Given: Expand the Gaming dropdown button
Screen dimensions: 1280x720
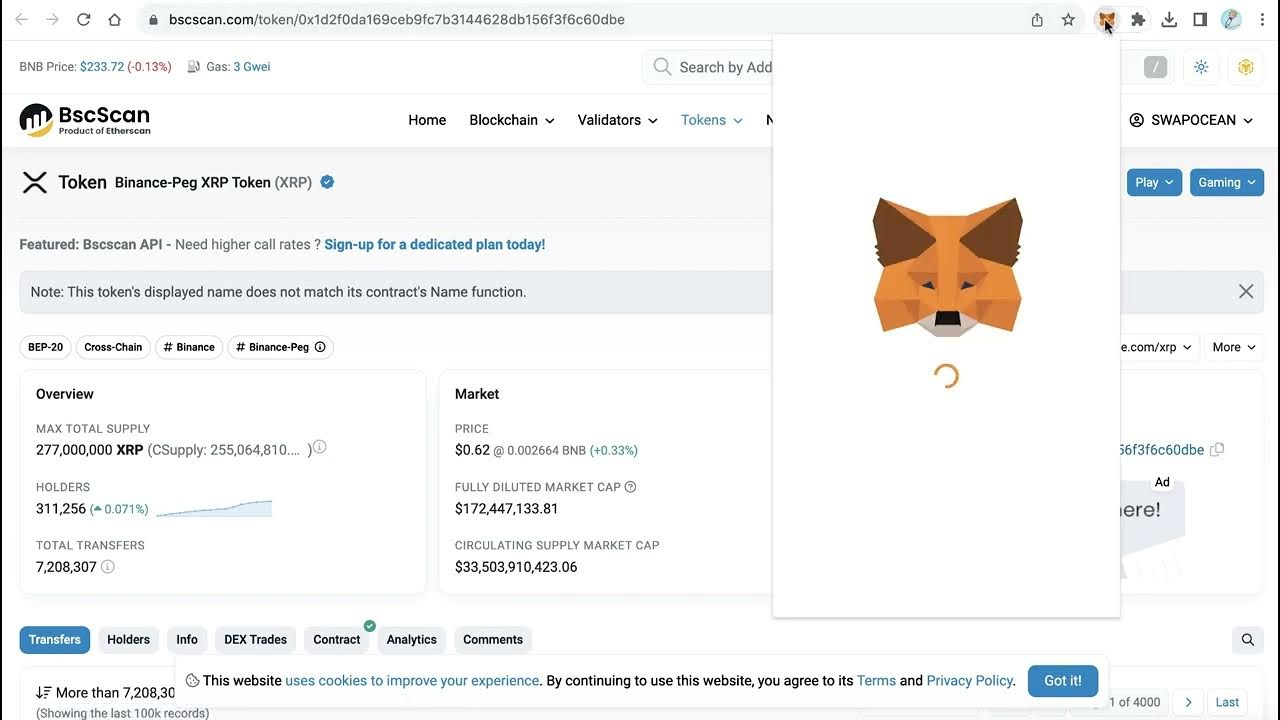Looking at the screenshot, I should [x=1227, y=182].
